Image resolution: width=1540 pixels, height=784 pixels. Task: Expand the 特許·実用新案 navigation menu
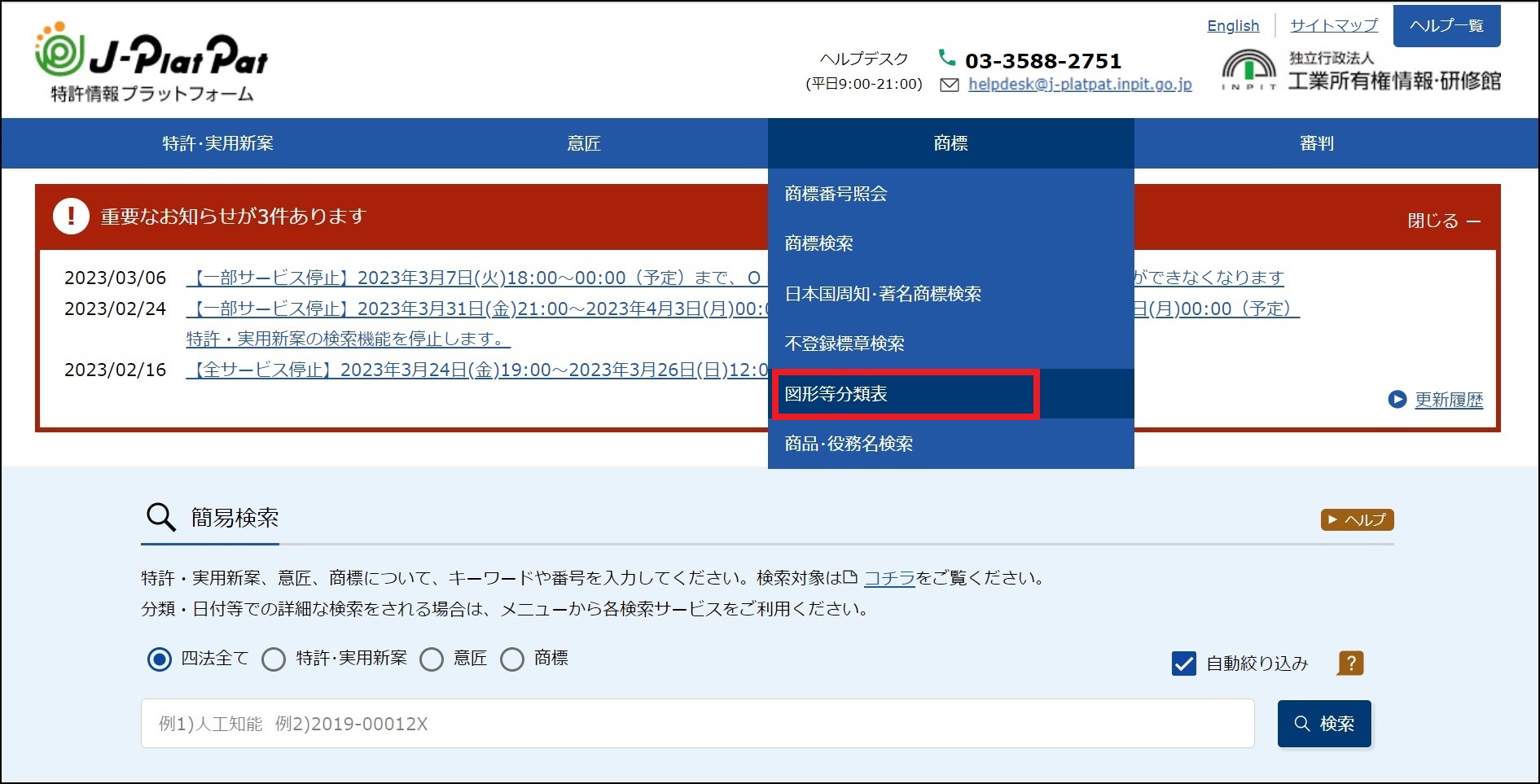pyautogui.click(x=217, y=143)
